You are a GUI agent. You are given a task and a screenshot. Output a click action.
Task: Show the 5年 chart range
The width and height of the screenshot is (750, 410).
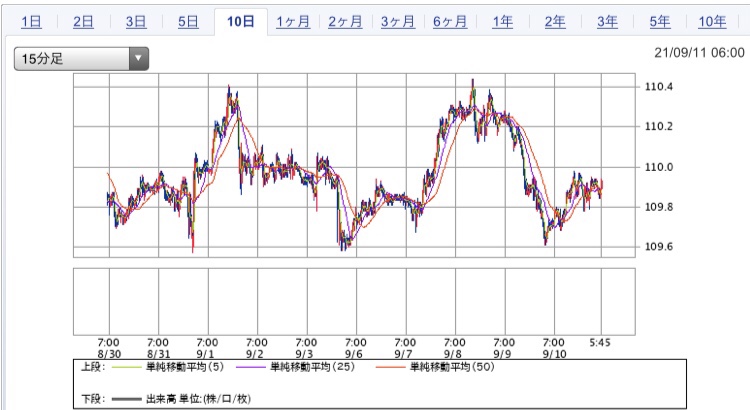point(660,22)
